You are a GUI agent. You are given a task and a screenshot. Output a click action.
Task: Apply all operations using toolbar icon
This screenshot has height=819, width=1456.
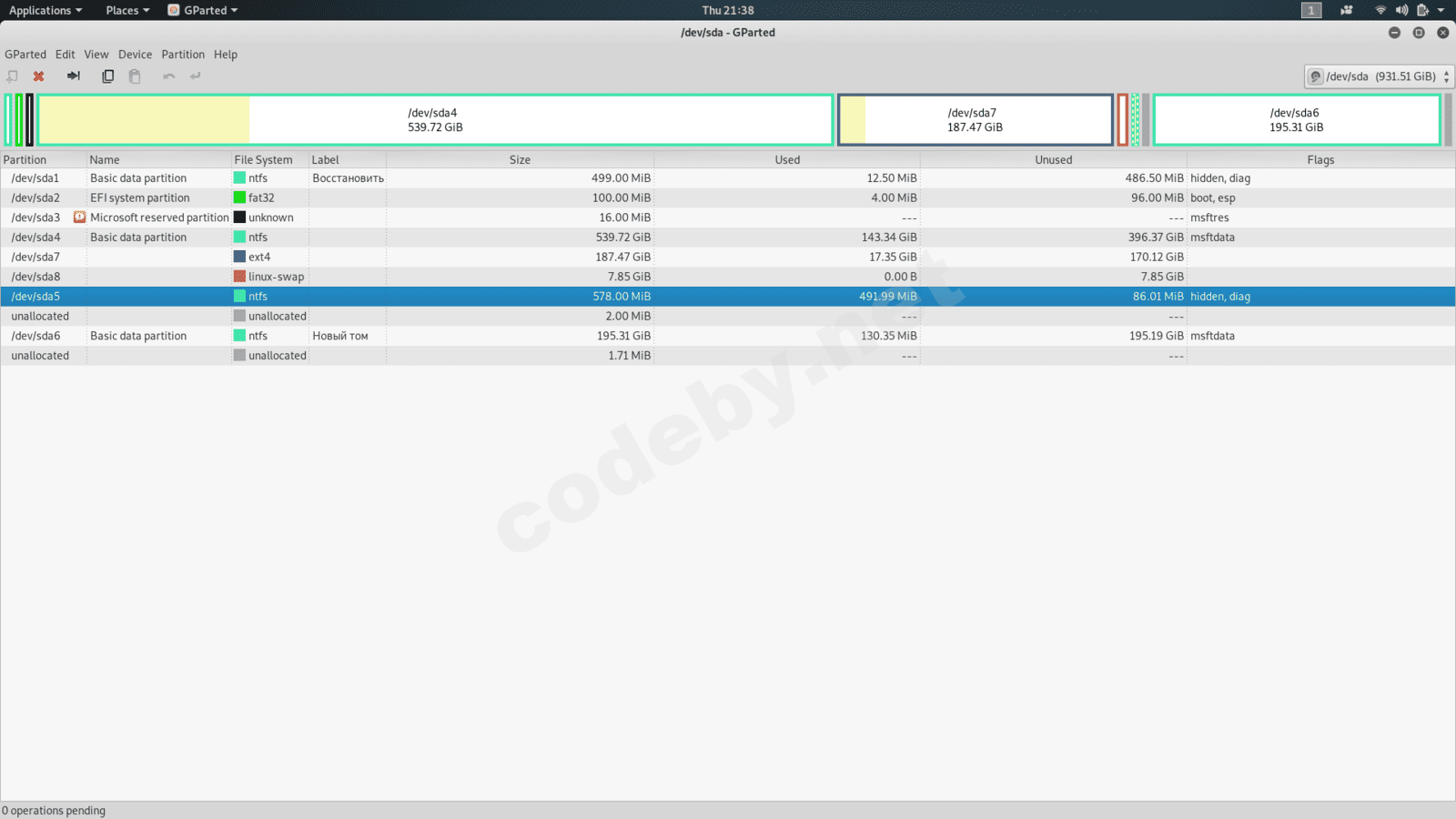[196, 76]
